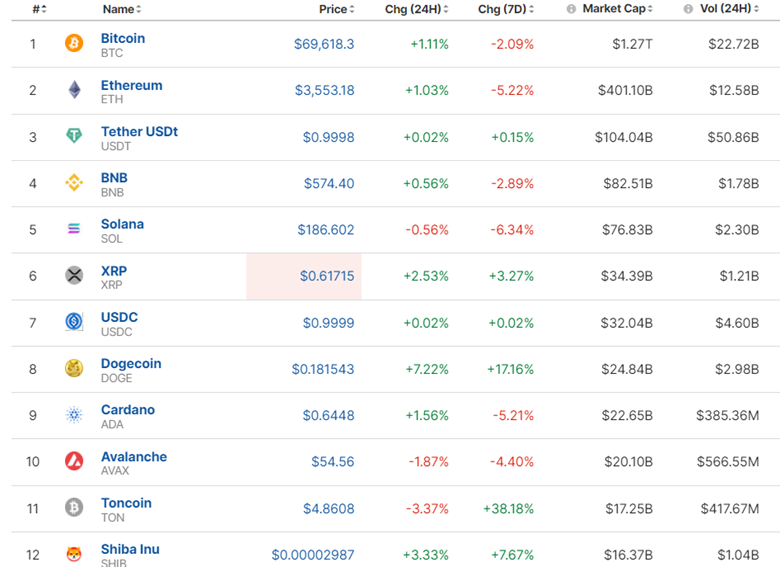Click the Cardano price $0.6448
The height and width of the screenshot is (567, 780).
click(328, 415)
